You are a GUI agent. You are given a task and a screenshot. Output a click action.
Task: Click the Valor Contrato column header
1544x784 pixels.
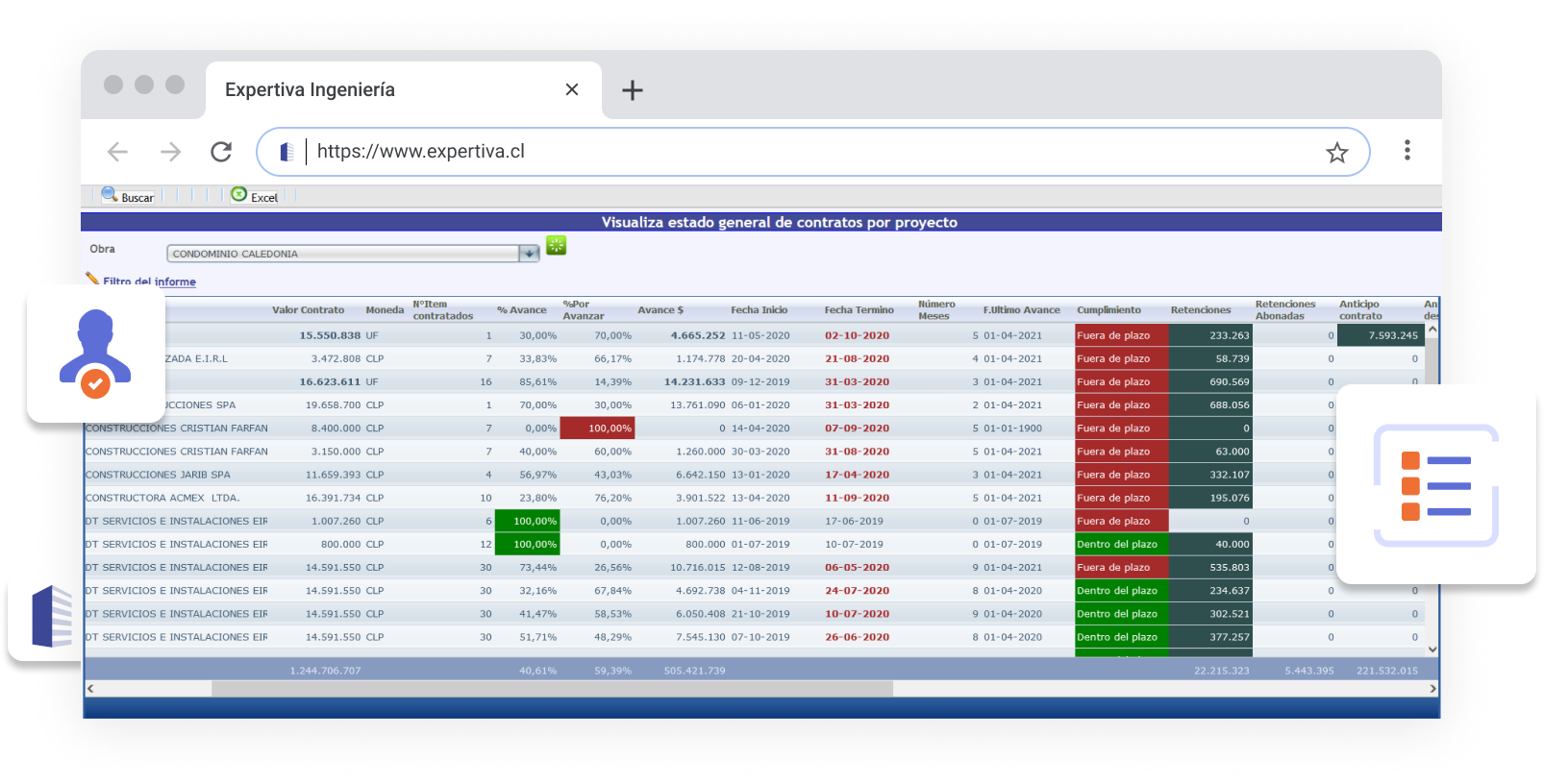(x=308, y=310)
